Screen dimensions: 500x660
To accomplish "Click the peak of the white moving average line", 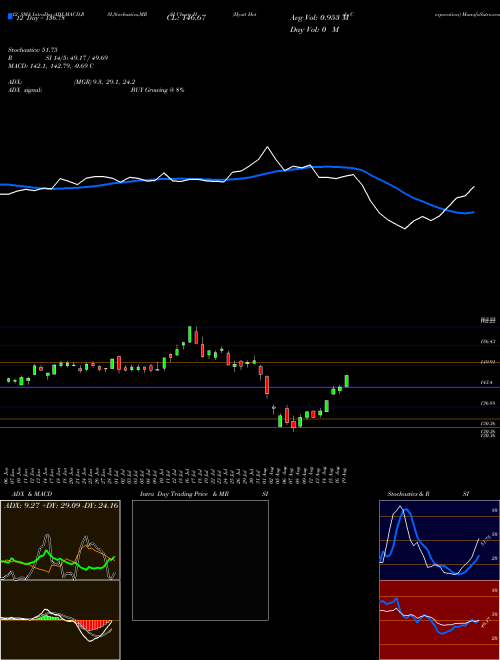I will pos(267,147).
